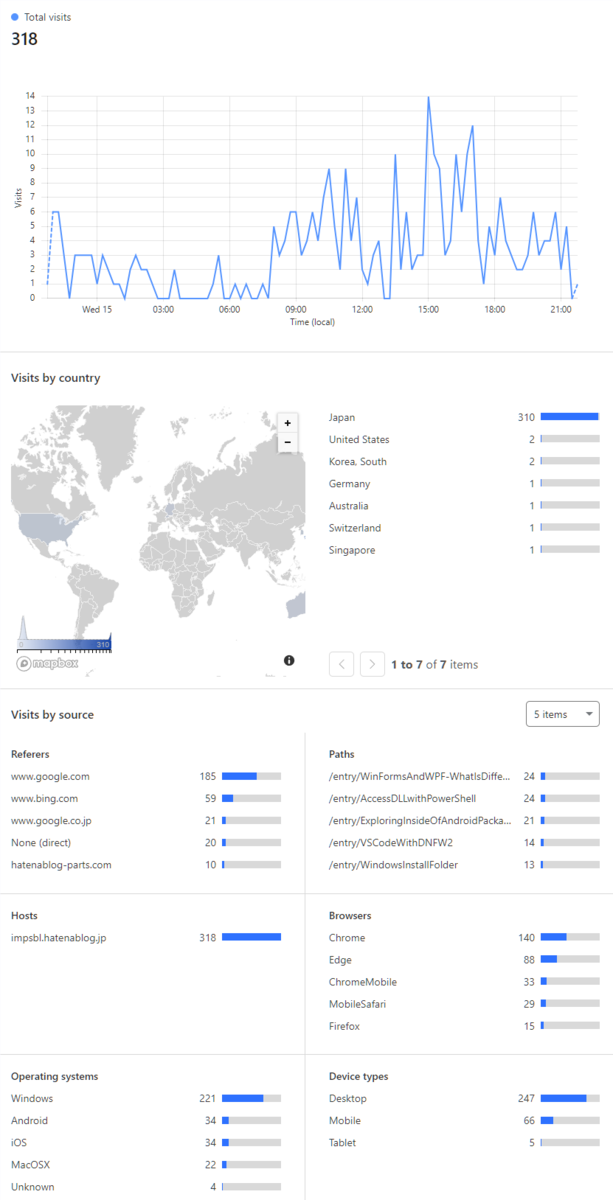613x1200 pixels.
Task: Zoom in on the country map
Action: coord(287,423)
